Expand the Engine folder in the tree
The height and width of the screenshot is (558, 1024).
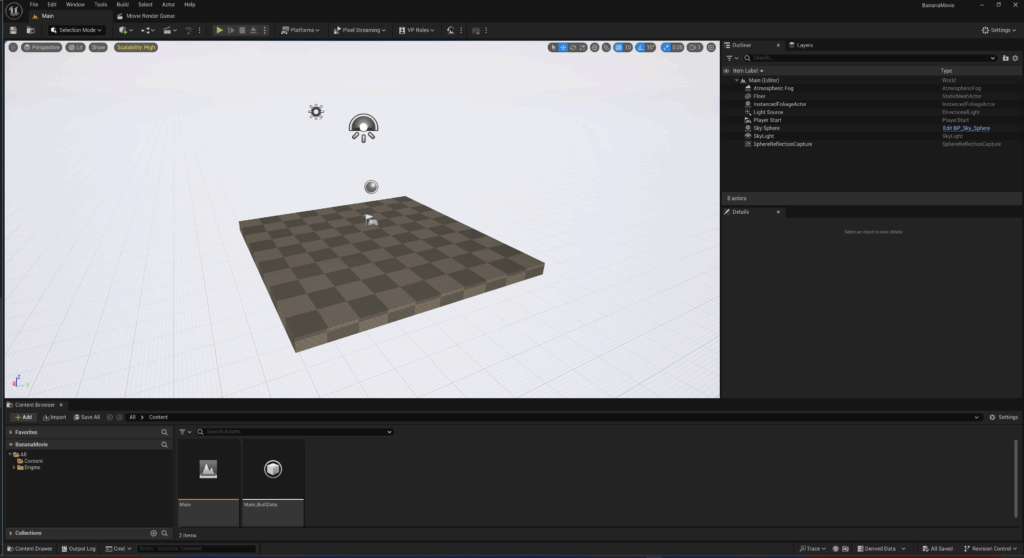[14, 467]
